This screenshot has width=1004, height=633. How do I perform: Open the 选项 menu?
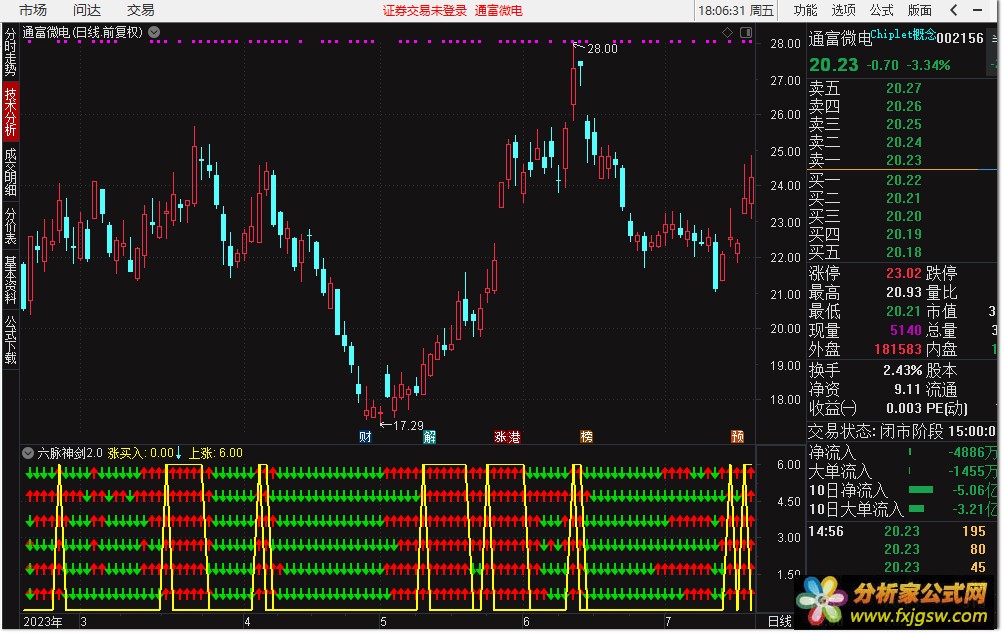tap(843, 10)
